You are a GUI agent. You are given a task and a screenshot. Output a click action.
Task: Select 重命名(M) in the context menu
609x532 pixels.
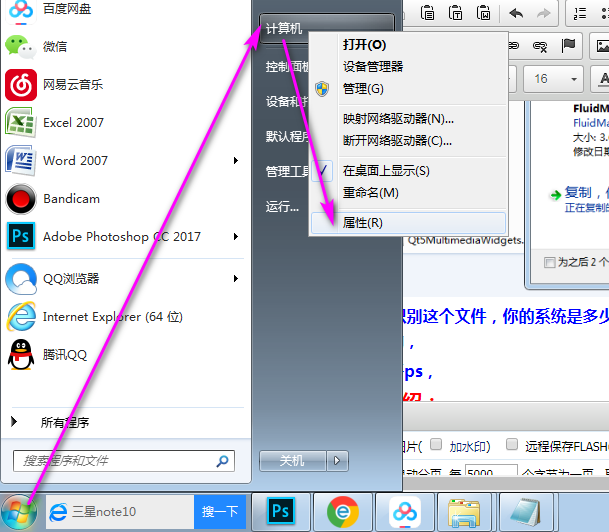409,193
